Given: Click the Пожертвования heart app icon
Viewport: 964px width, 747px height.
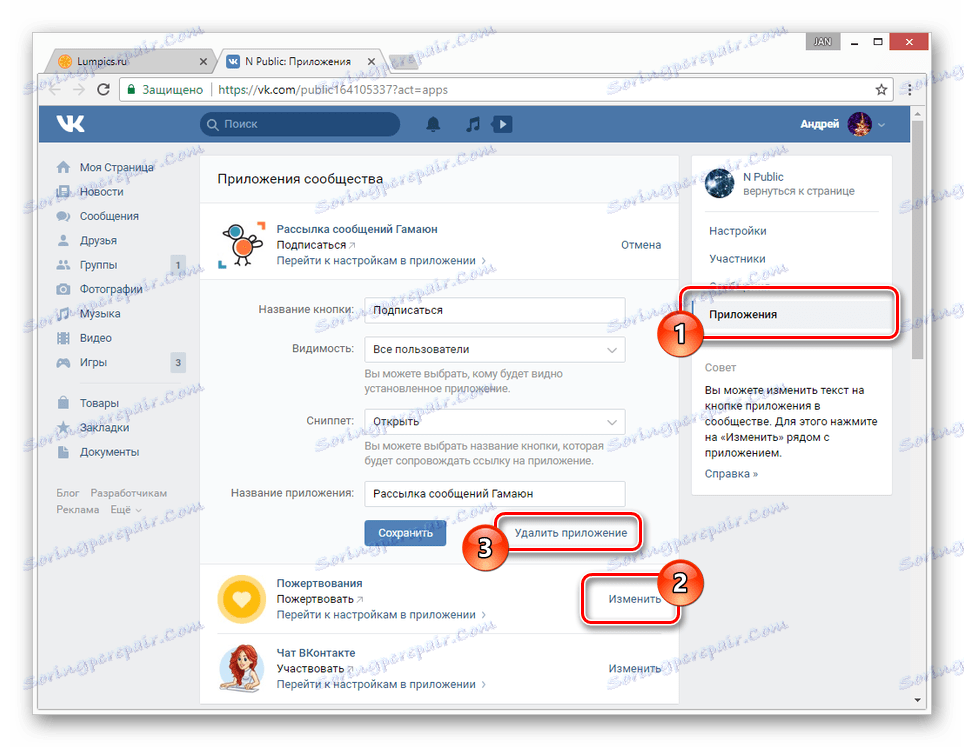Looking at the screenshot, I should point(242,599).
